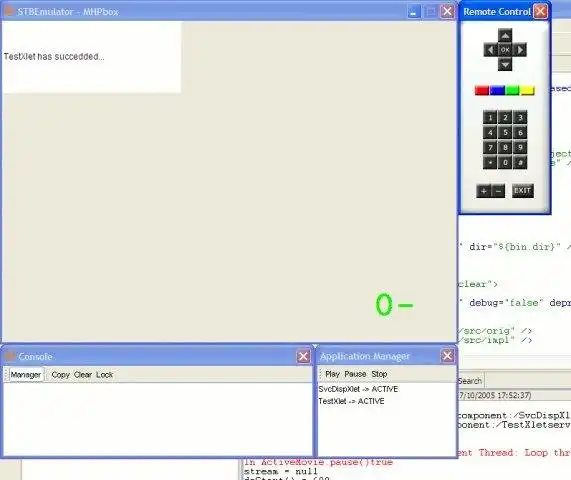Image resolution: width=571 pixels, height=480 pixels.
Task: Tap number 9 on remote keypad
Action: [520, 147]
